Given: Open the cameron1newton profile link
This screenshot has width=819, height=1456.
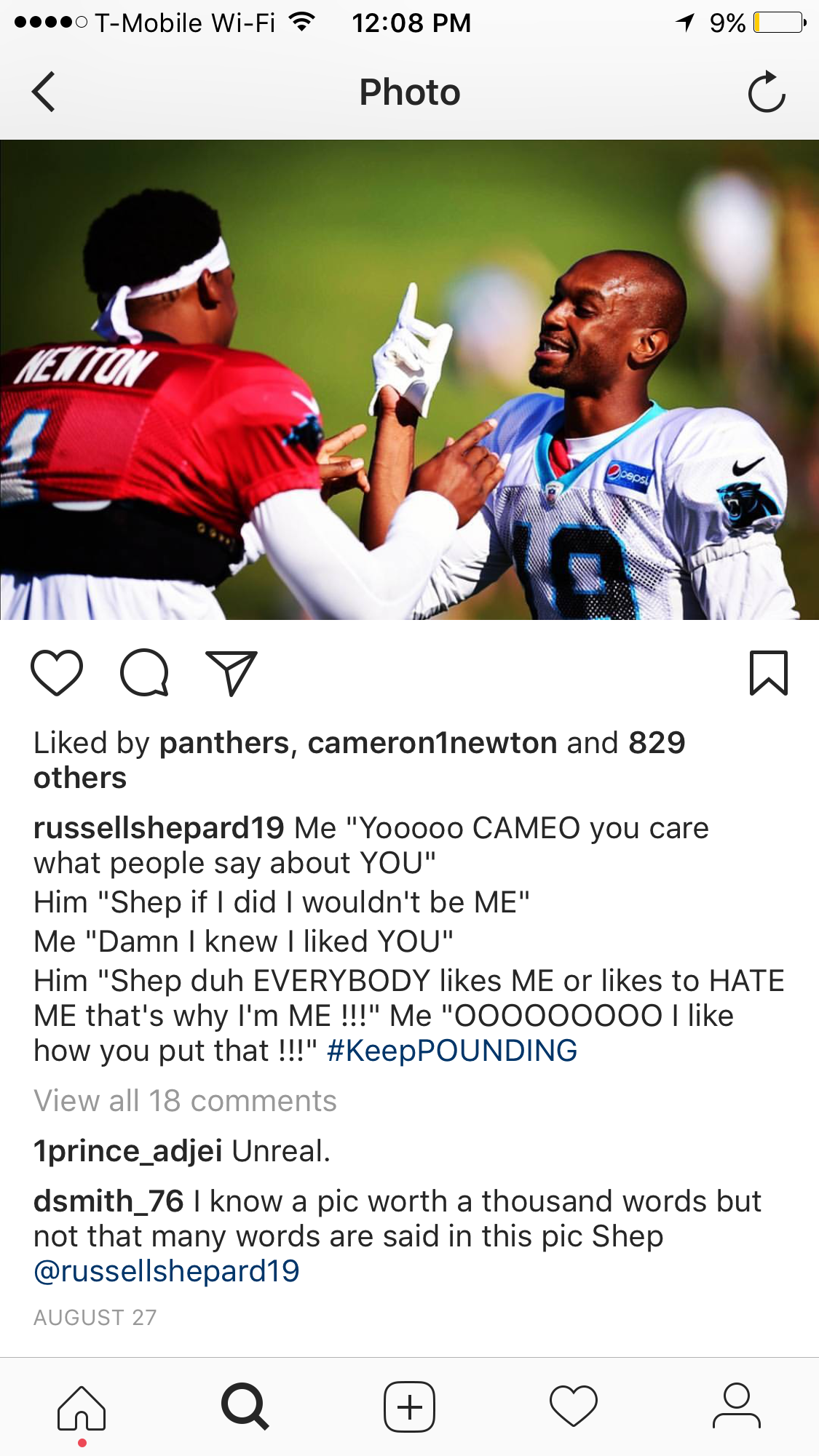Looking at the screenshot, I should [432, 743].
